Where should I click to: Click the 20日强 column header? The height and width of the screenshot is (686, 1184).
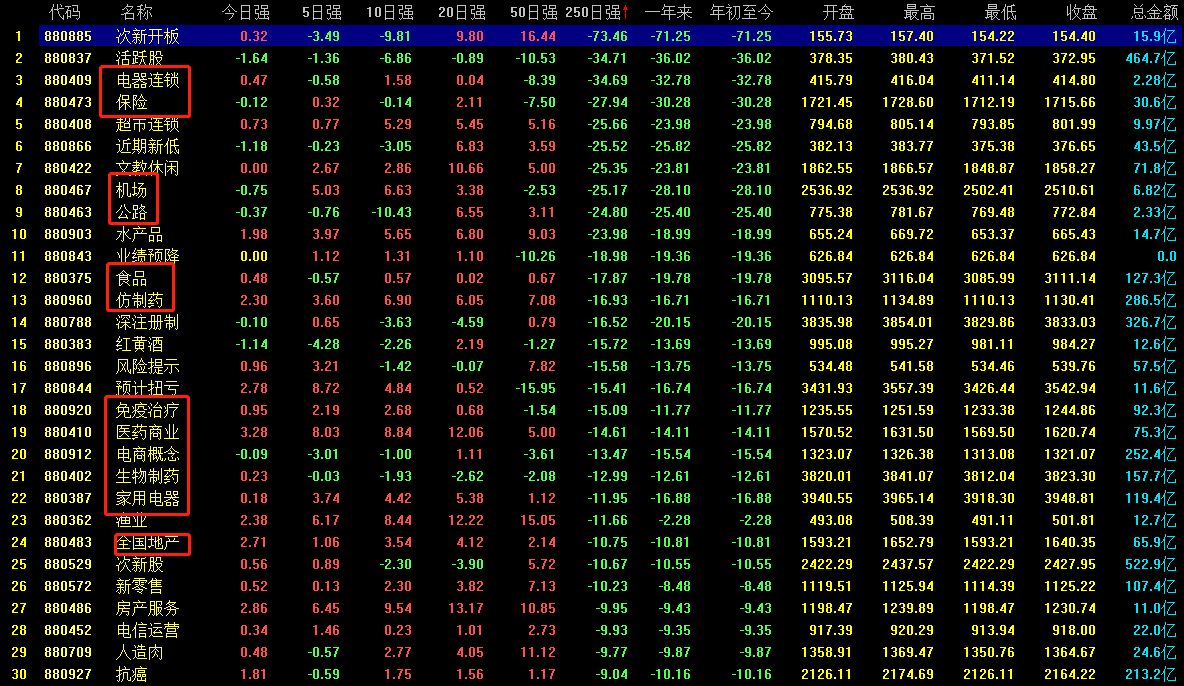(x=461, y=12)
